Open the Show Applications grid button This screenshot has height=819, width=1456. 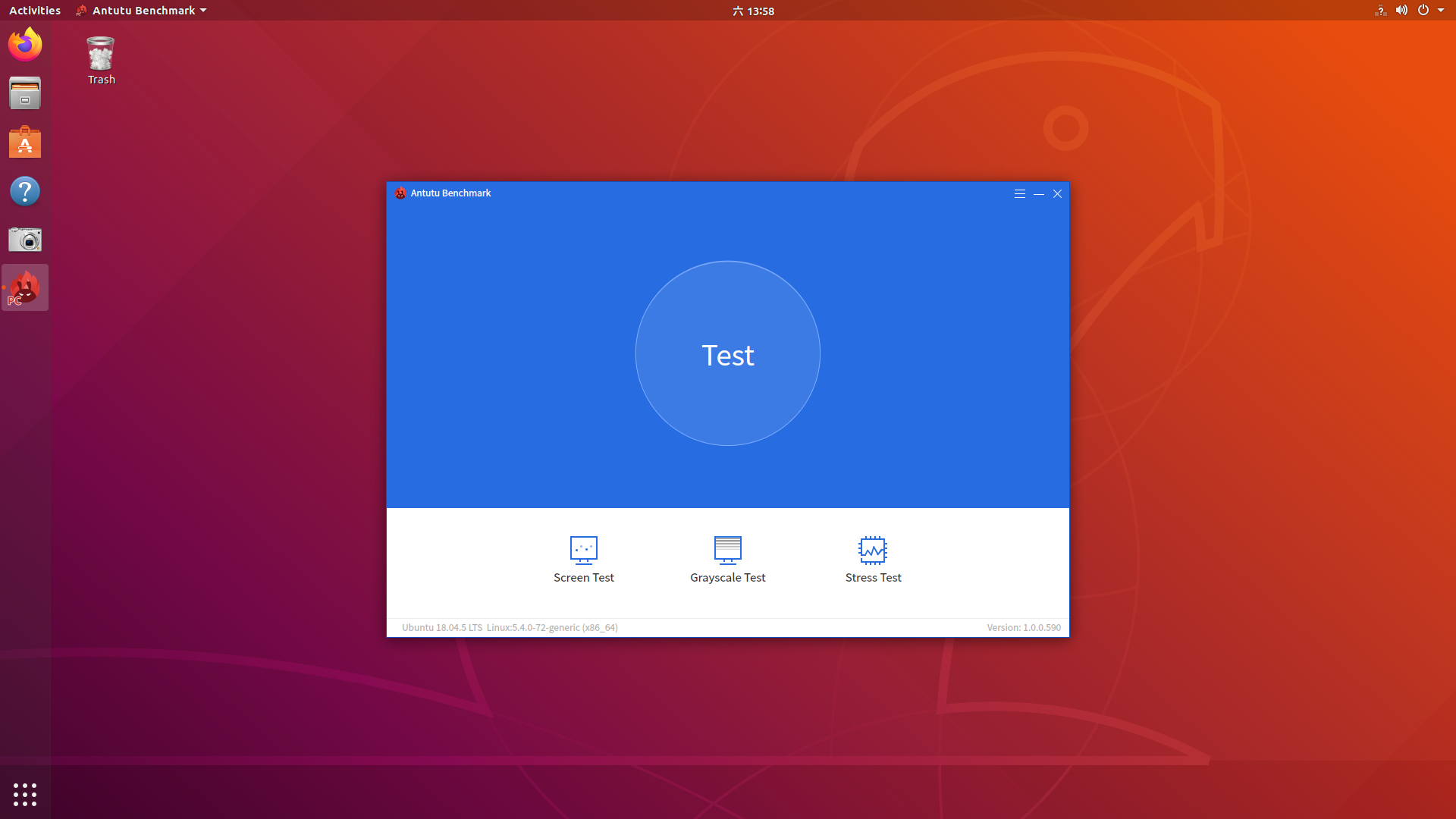pos(25,795)
